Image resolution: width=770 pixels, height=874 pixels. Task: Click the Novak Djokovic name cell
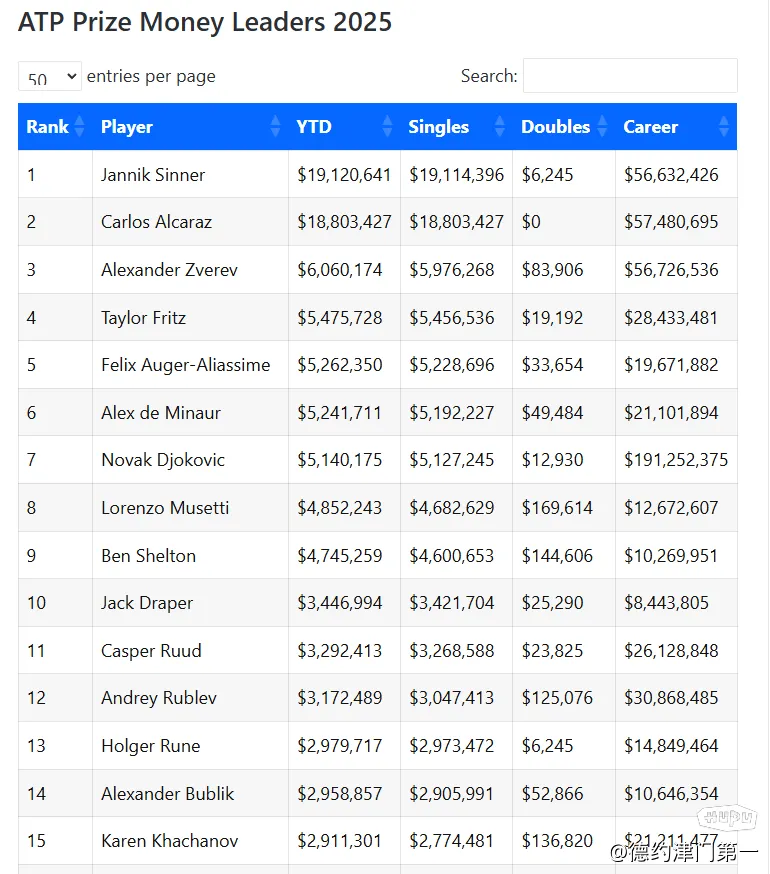coord(163,460)
